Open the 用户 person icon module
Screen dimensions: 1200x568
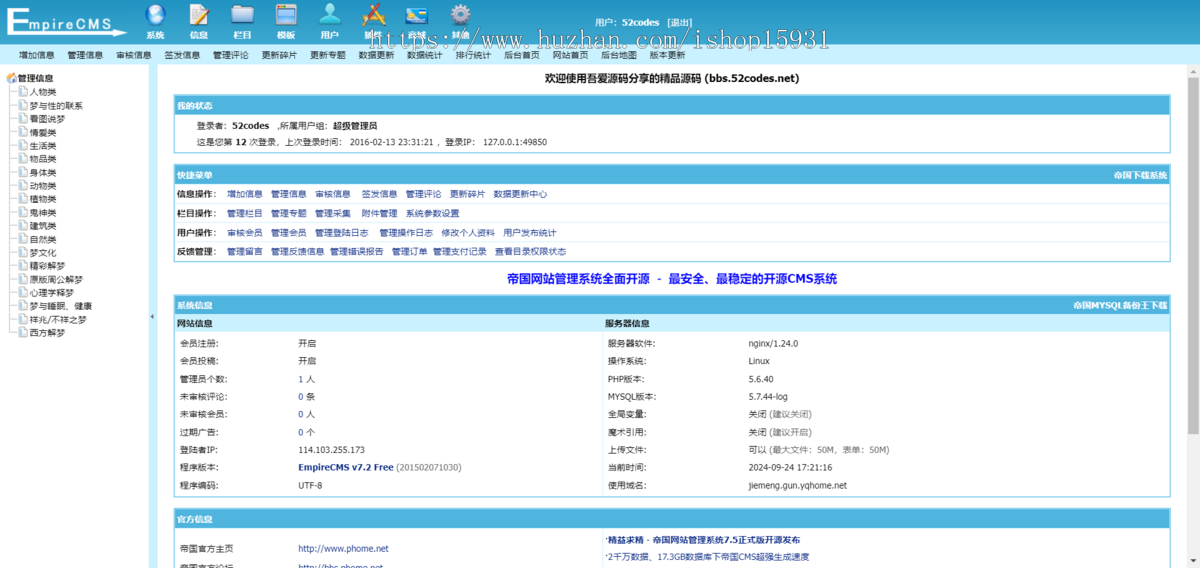(x=330, y=21)
